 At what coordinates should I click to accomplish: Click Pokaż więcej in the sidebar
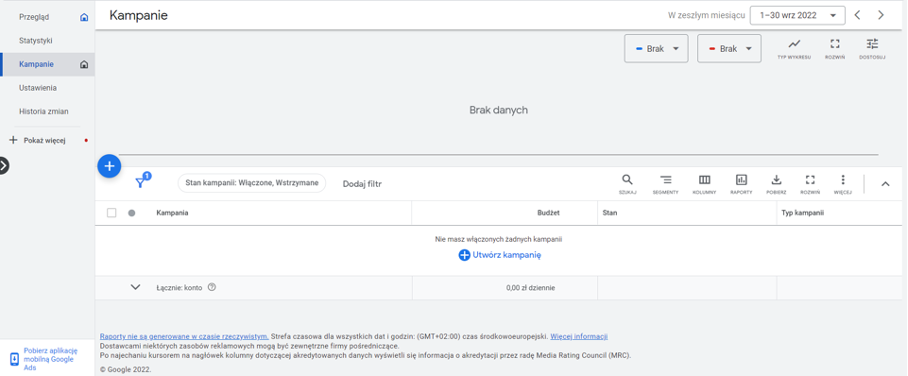(45, 140)
